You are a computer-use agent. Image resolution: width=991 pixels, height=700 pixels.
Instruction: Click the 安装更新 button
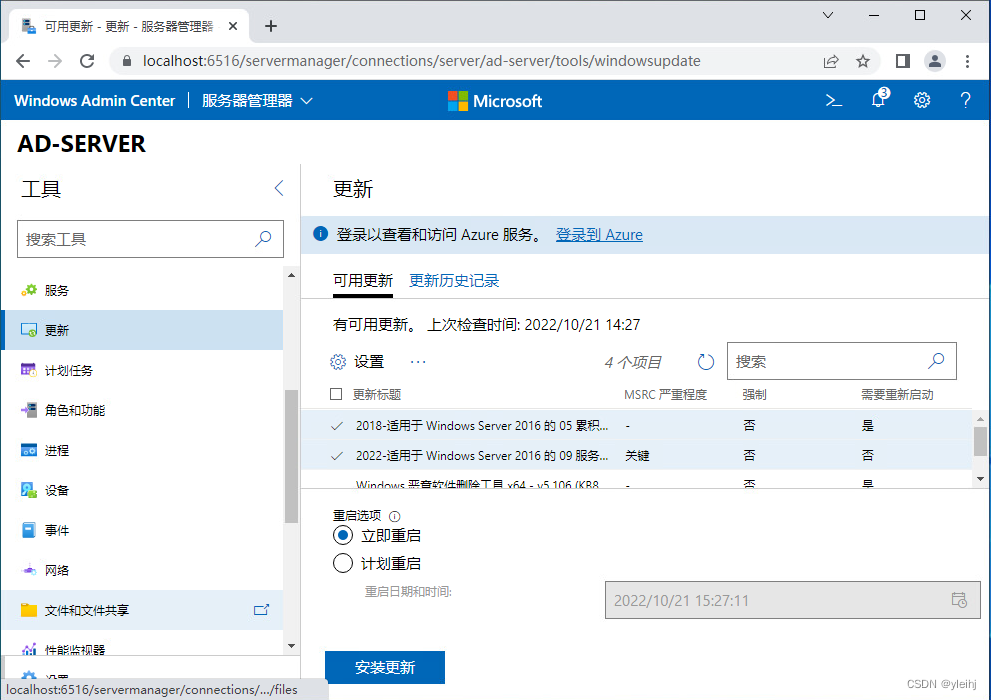coord(384,667)
